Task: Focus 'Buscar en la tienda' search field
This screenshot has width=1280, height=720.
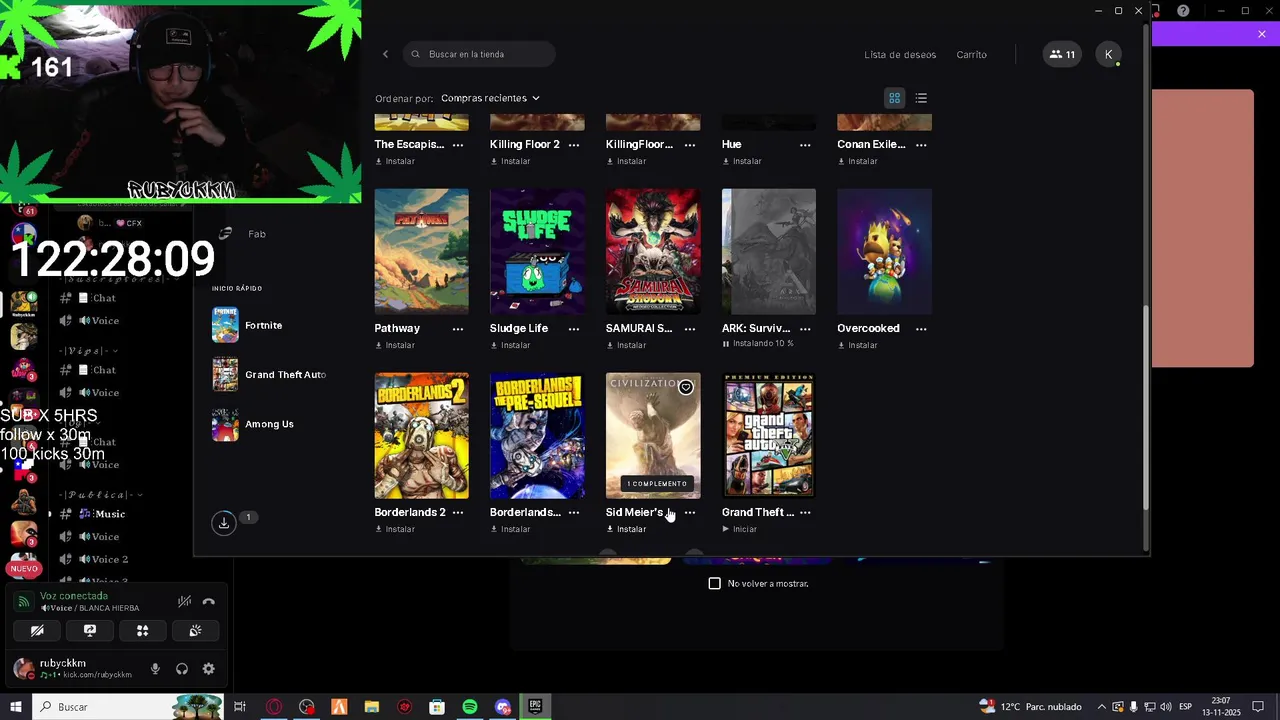Action: coord(480,54)
